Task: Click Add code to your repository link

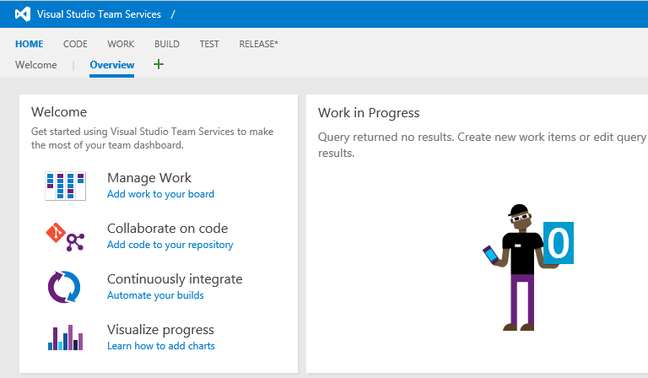Action: click(x=170, y=245)
